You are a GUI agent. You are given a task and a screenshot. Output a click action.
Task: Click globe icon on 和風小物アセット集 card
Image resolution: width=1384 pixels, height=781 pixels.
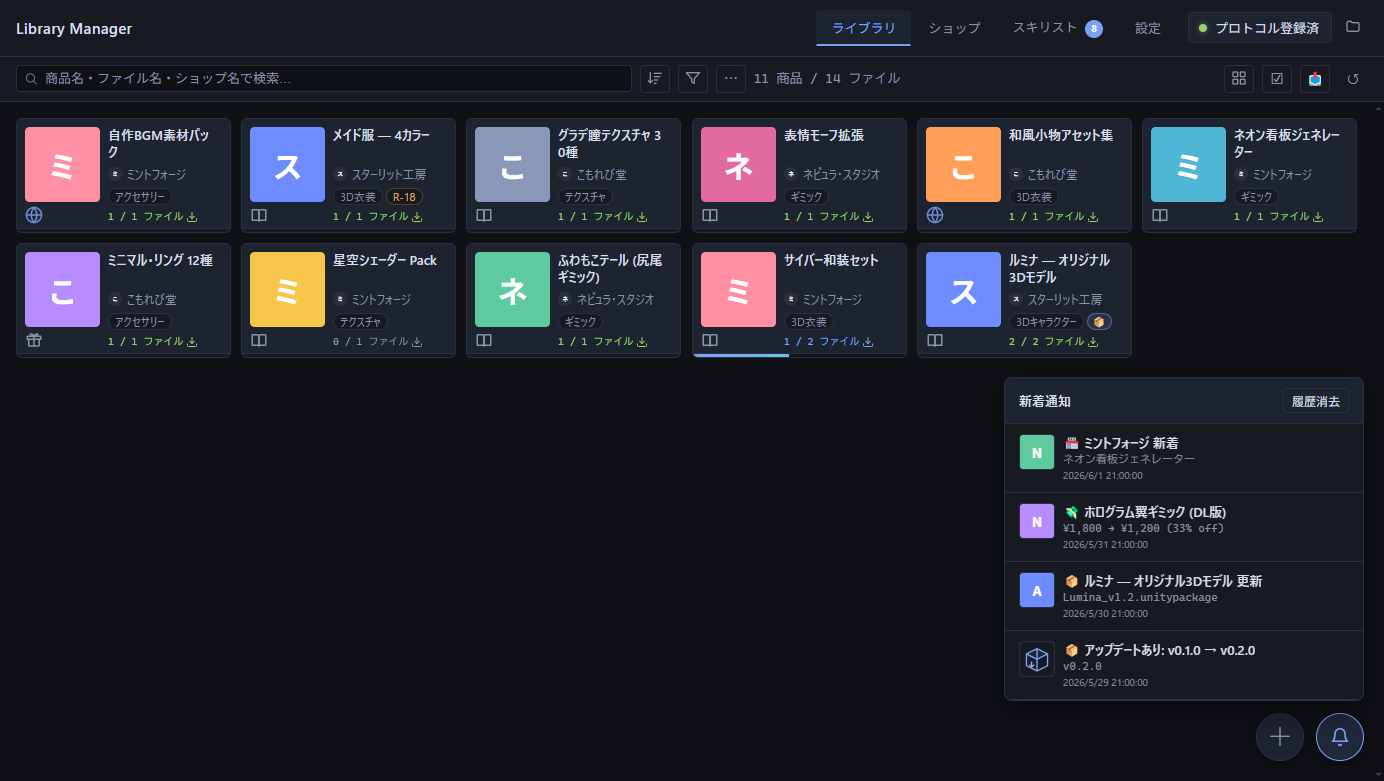pyautogui.click(x=935, y=215)
